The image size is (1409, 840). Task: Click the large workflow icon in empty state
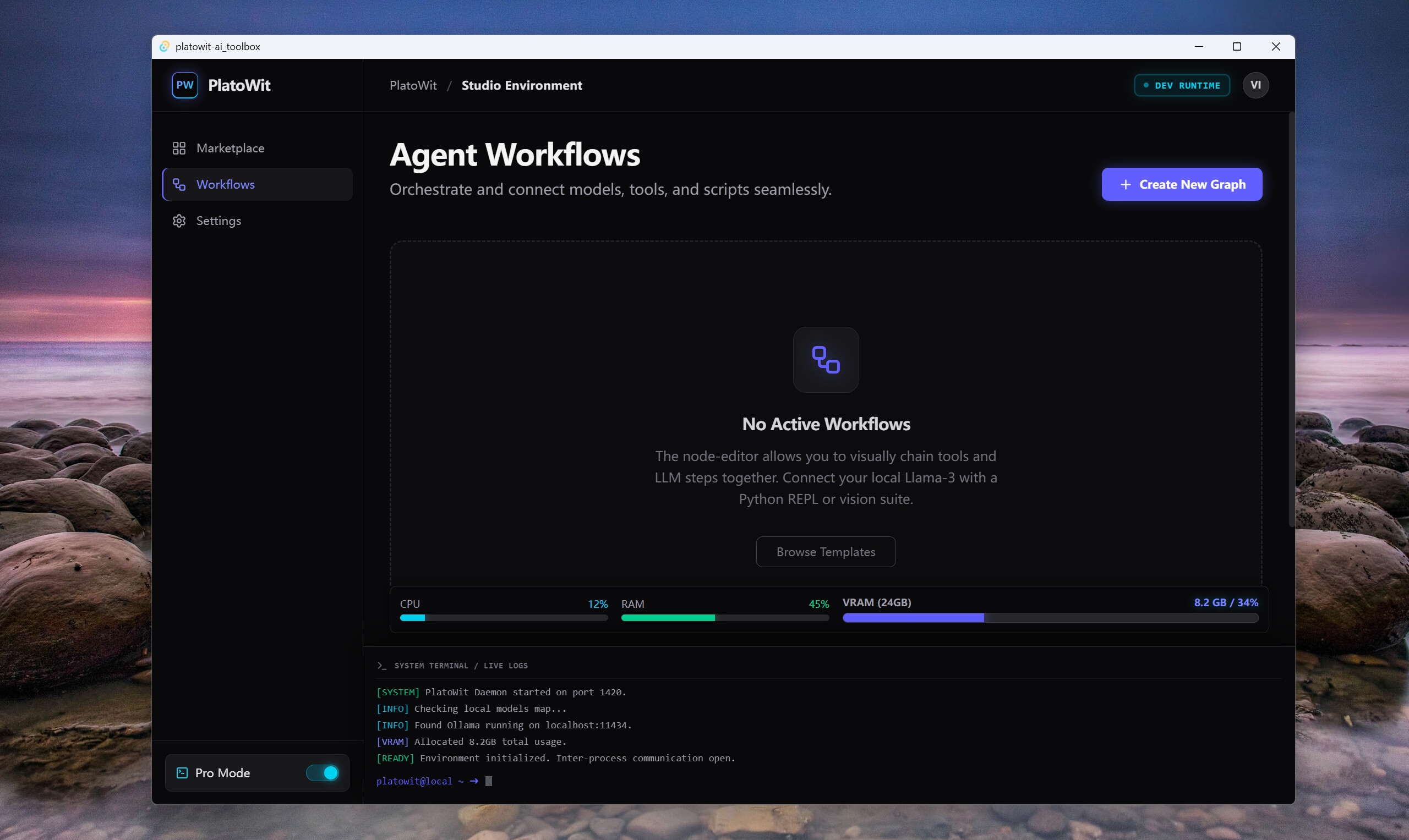(826, 359)
